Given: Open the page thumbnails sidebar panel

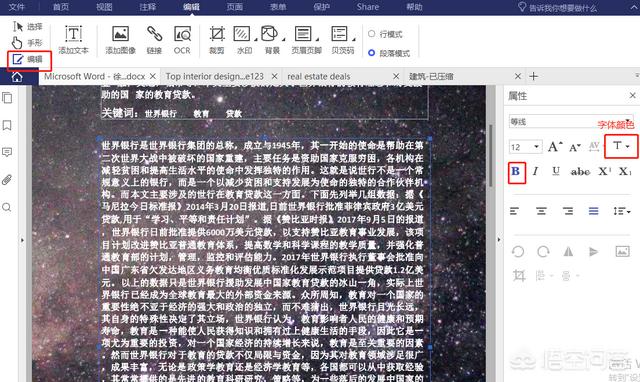Looking at the screenshot, I should click(x=7, y=98).
